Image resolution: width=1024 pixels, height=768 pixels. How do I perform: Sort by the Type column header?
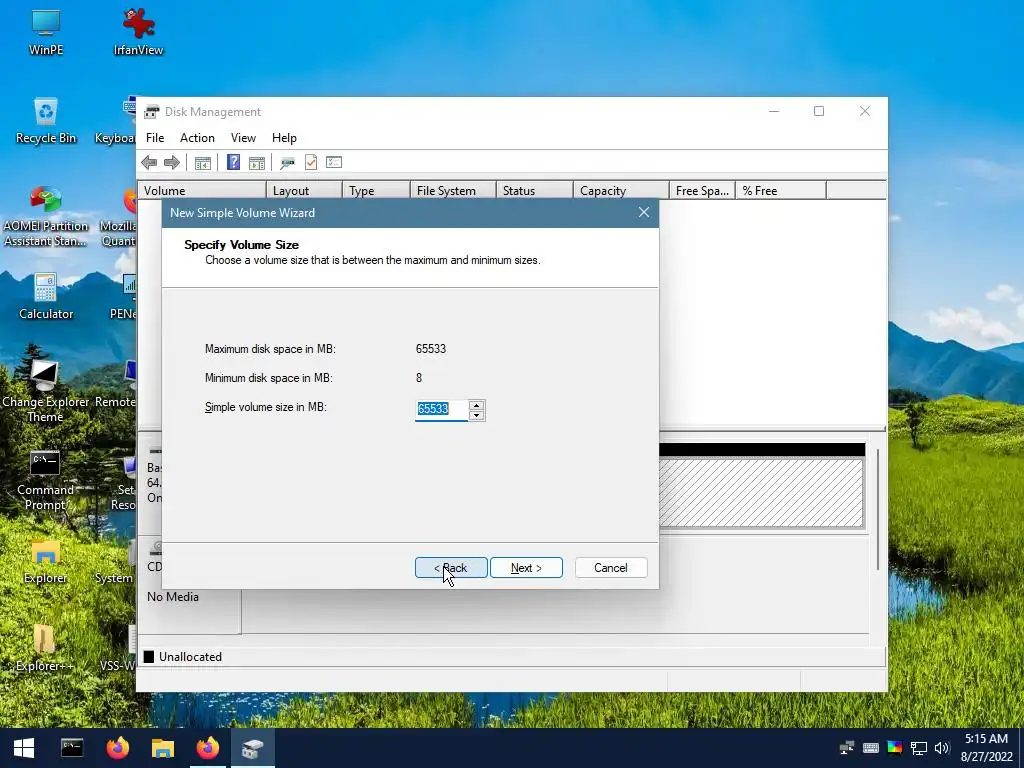coord(376,191)
